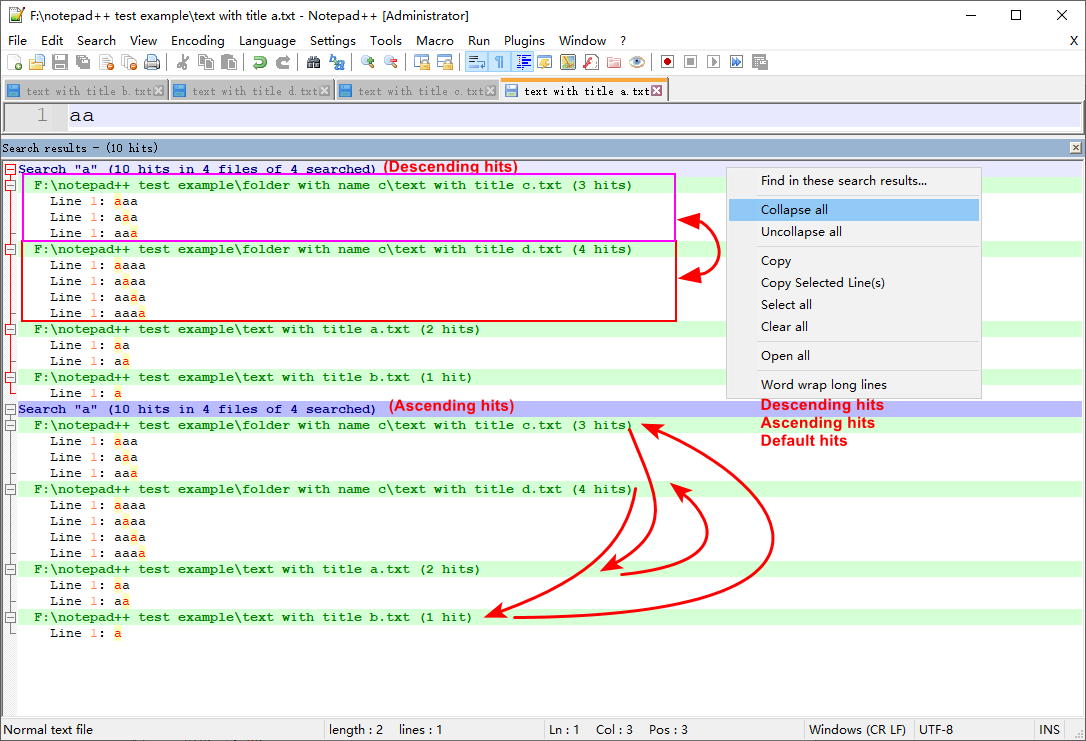Image resolution: width=1086 pixels, height=741 pixels.
Task: Click Run a Macro Multiple Times icon
Action: tap(736, 62)
